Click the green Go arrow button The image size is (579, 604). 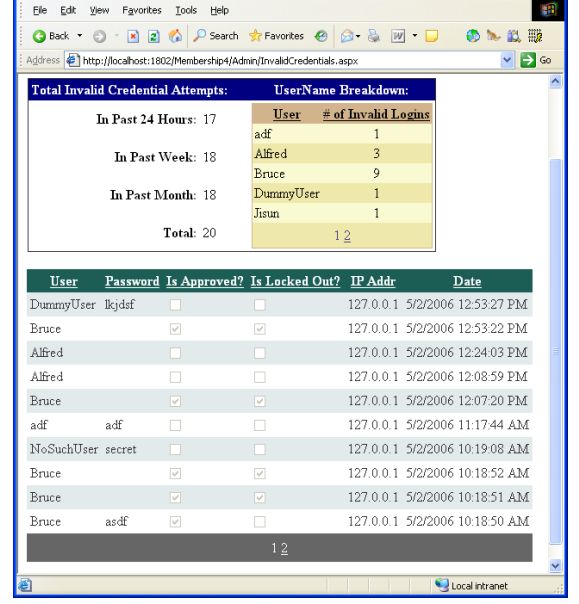pos(527,60)
